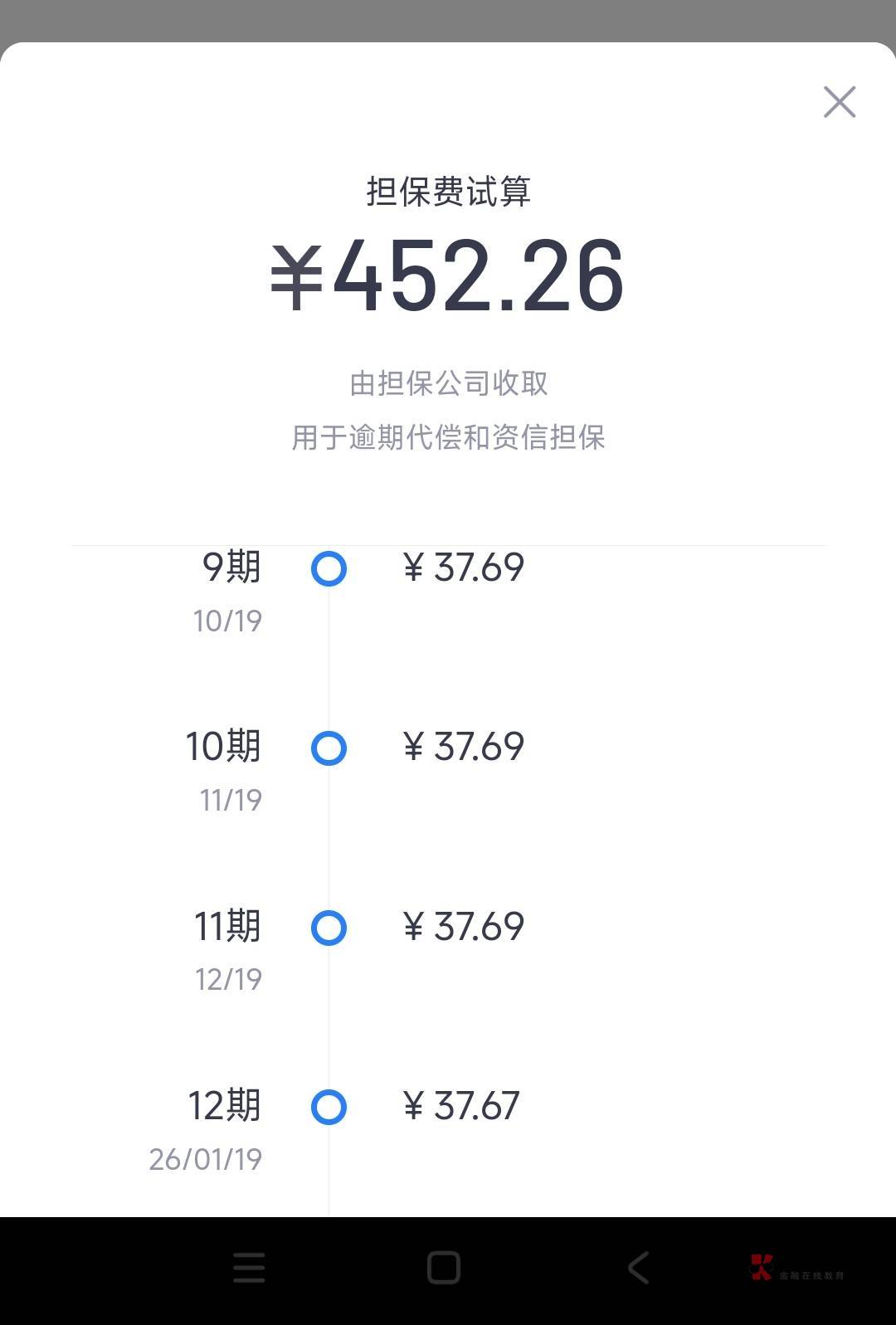Tap the ¥452.26 total fee amount
Viewport: 896px width, 1325px height.
447,276
